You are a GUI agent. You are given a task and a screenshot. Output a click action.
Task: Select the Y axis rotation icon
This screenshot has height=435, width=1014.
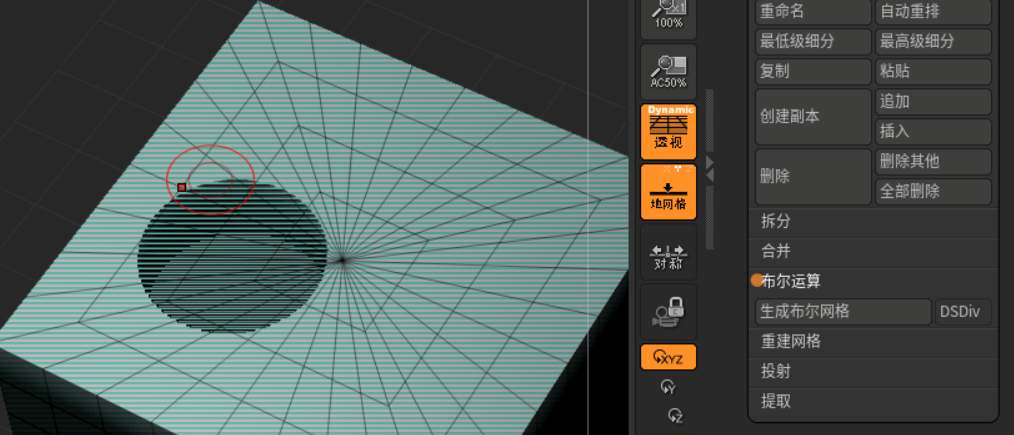(668, 387)
